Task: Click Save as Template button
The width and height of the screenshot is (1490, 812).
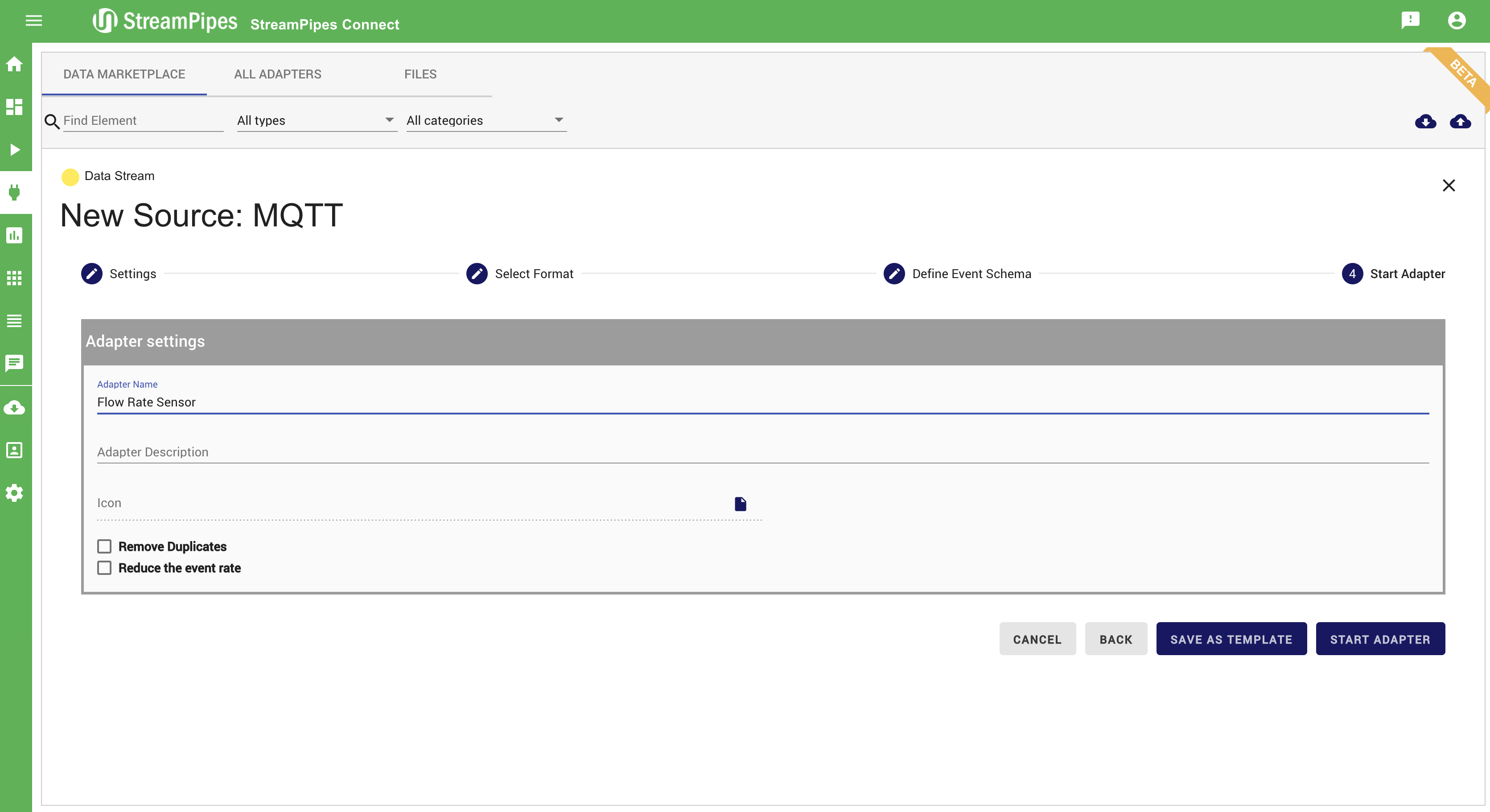Action: tap(1231, 639)
